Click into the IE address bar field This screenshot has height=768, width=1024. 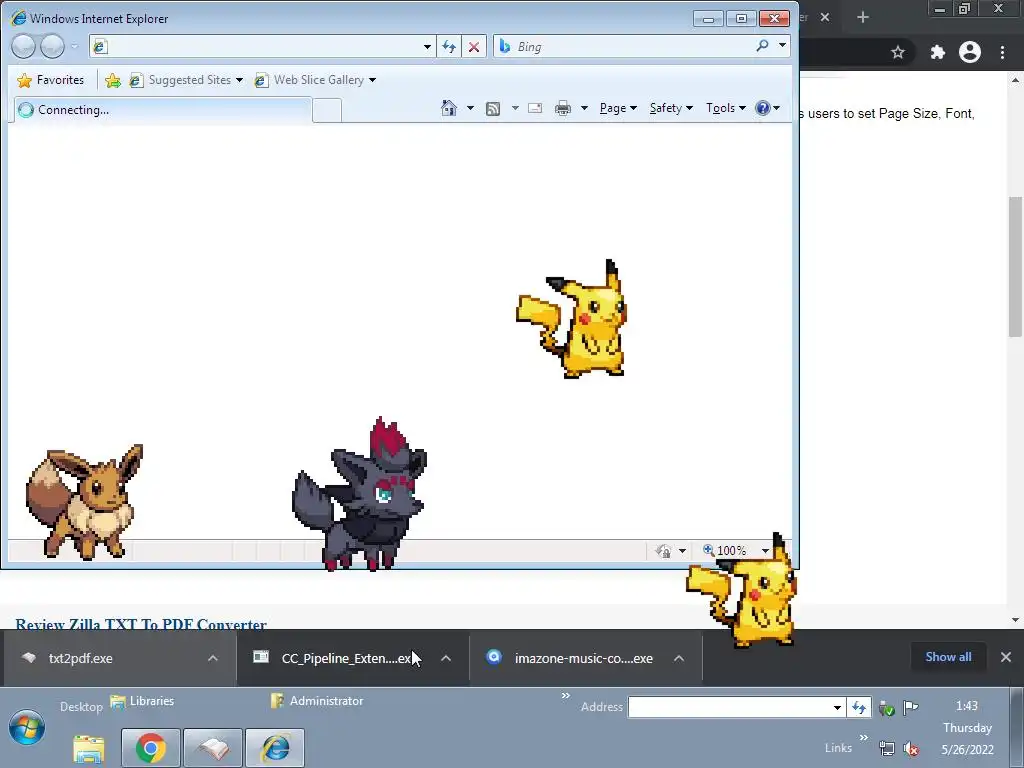[x=261, y=46]
